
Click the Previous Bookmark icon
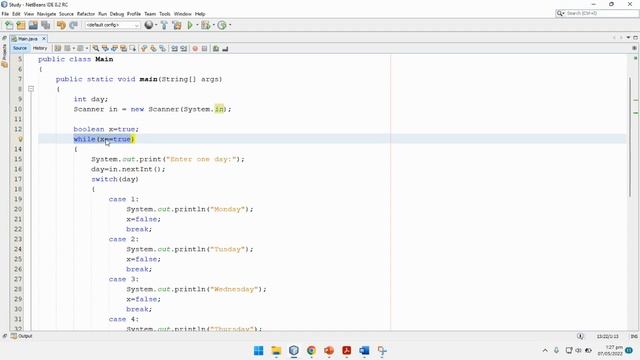point(144,49)
